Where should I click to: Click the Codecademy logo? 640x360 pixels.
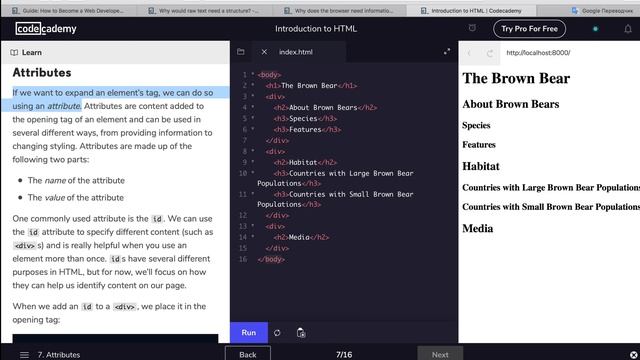coord(46,29)
